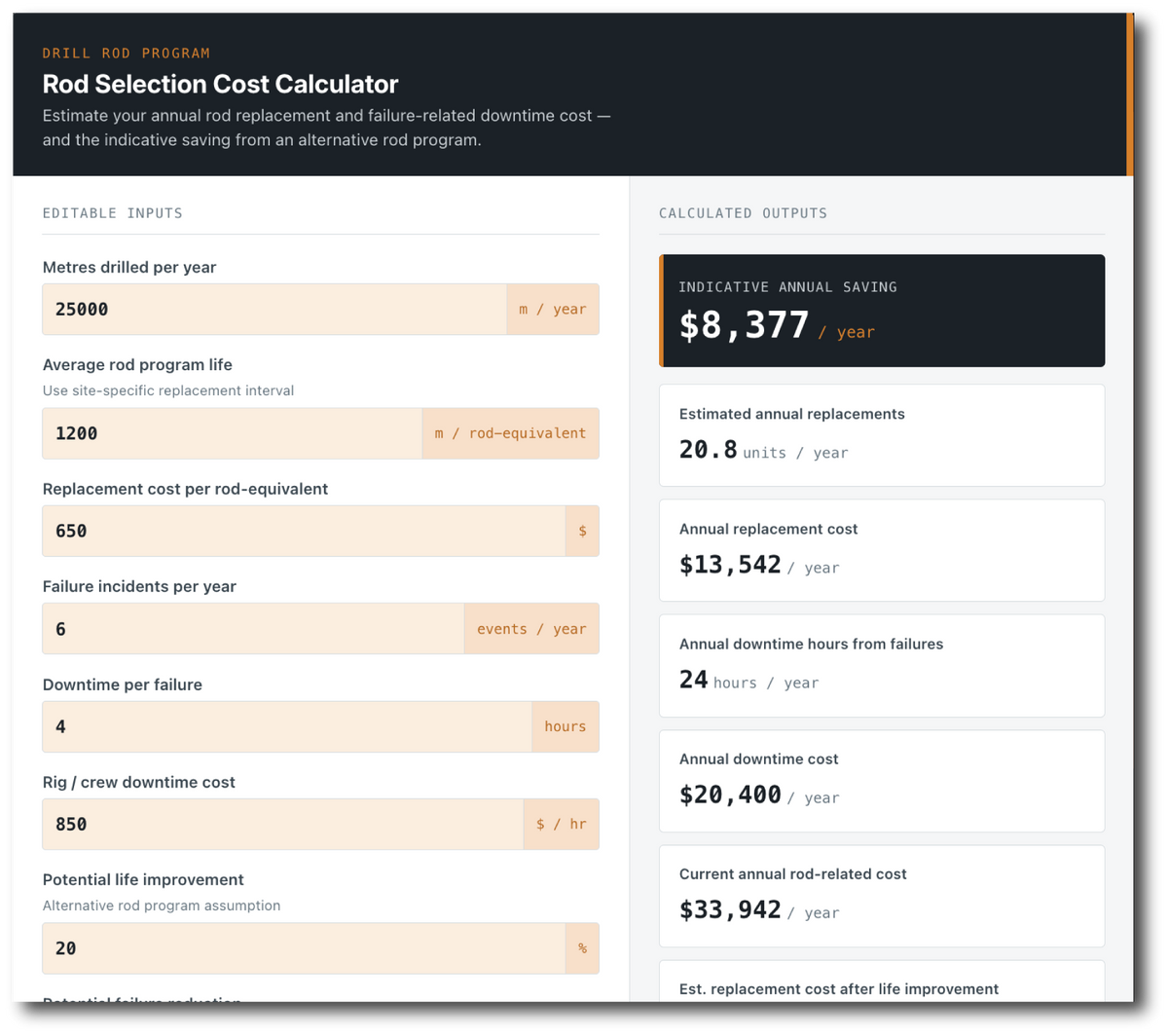1168x1036 pixels.
Task: Click the Current annual rod-related cost card
Action: 882,896
